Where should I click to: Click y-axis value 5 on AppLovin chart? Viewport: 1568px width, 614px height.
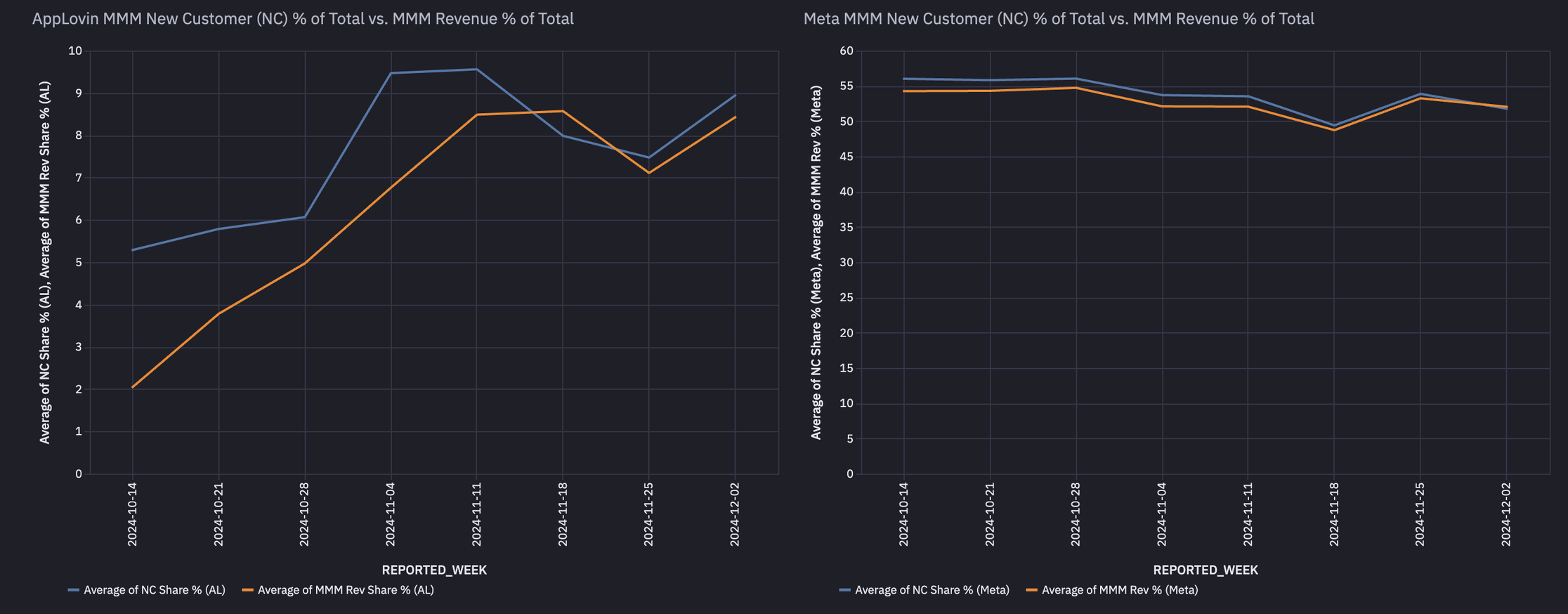79,263
